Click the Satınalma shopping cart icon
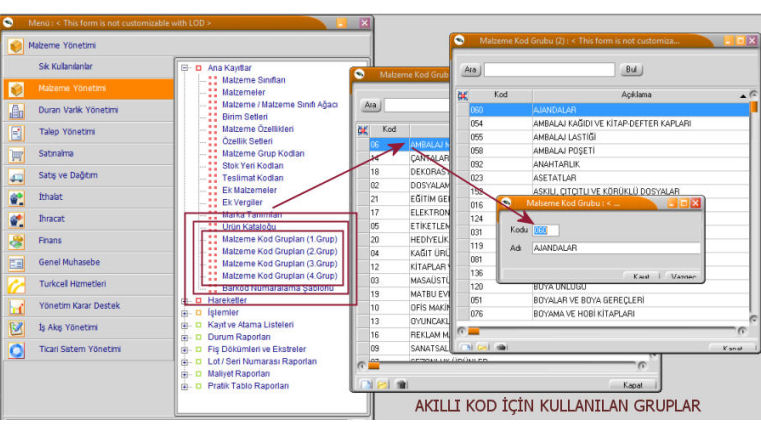Viewport: 761px width, 433px height. tap(16, 154)
